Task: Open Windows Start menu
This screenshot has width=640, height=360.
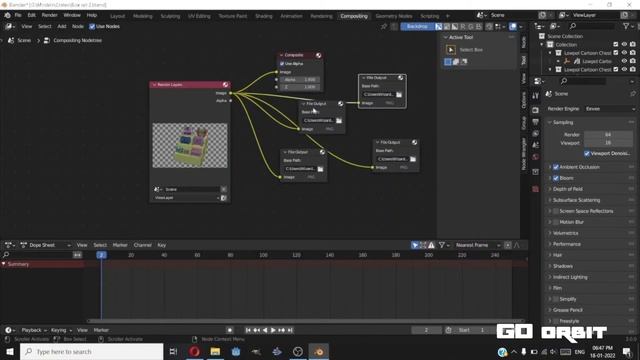Action: coord(9,351)
